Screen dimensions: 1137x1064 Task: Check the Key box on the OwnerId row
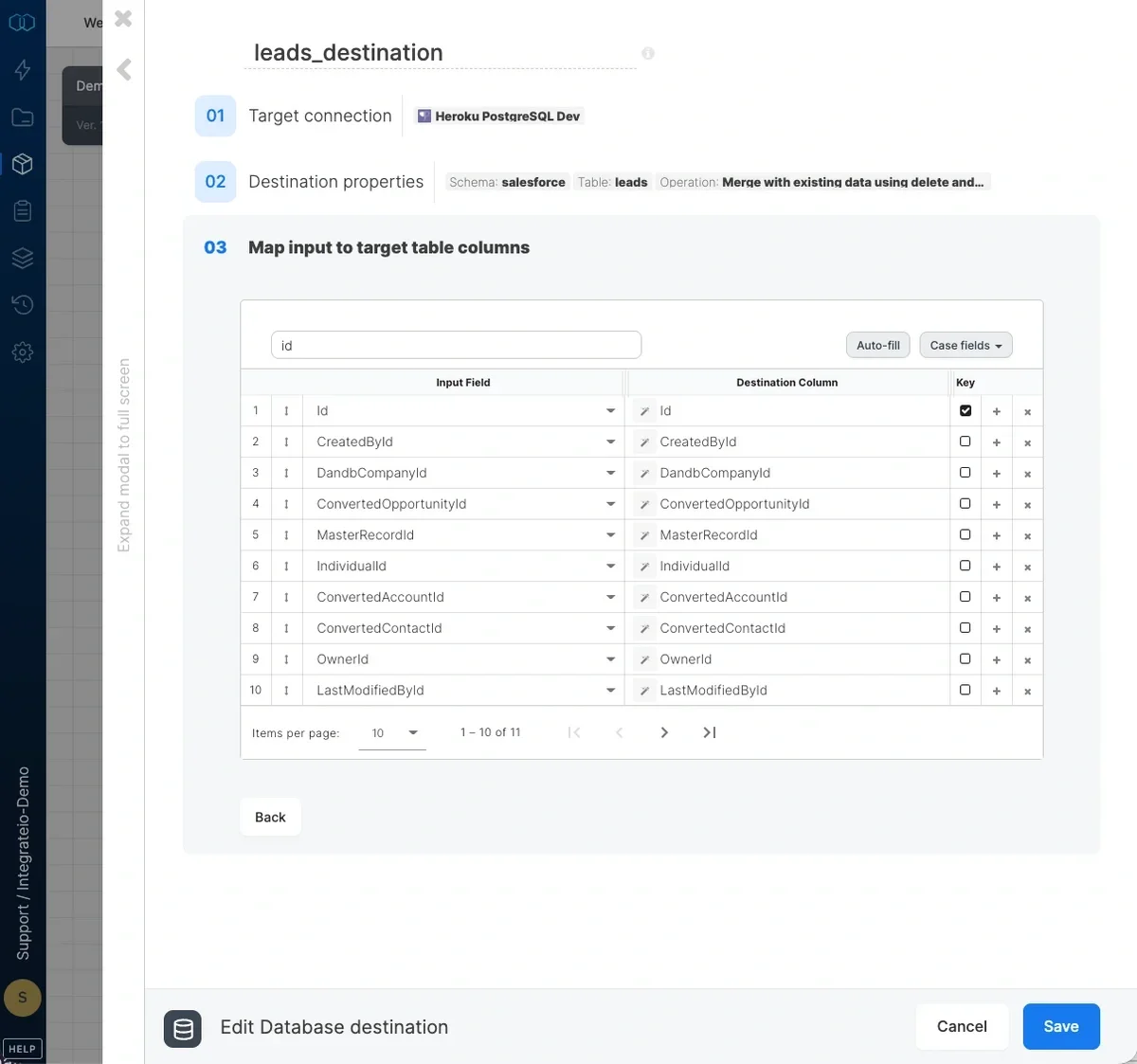(965, 658)
